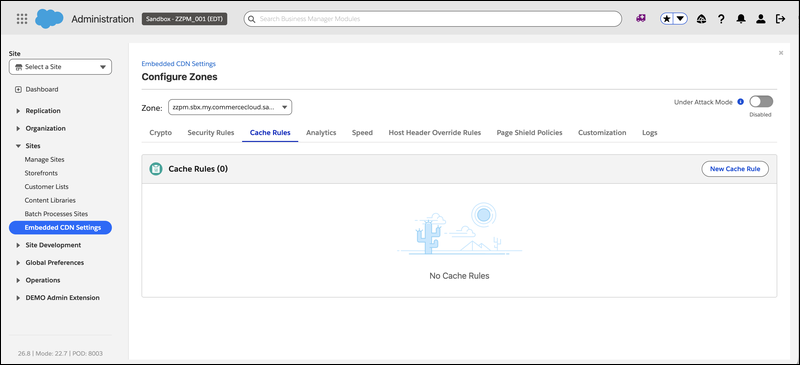Open the Dashboard item
Screen dimensions: 800x365
(42, 89)
